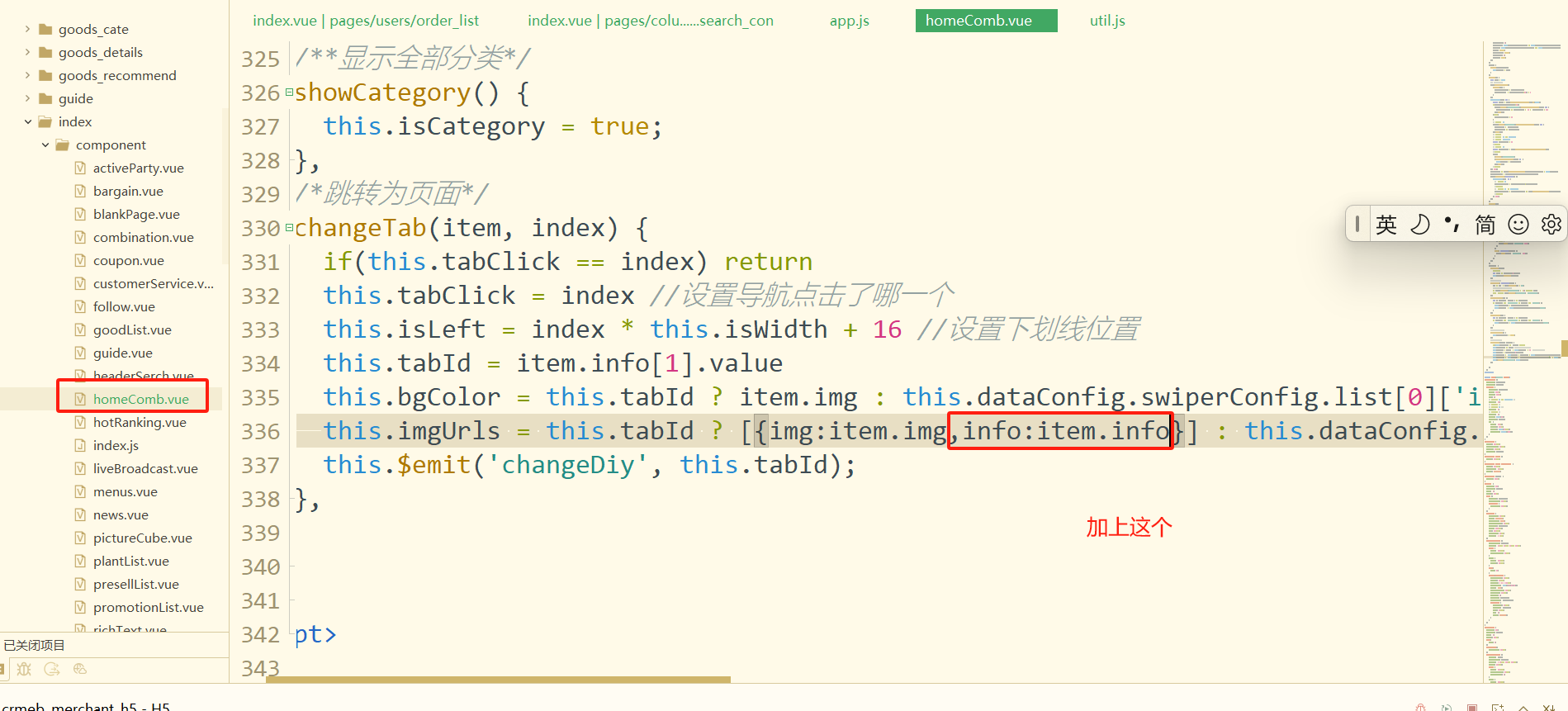Click the sync/export icon beside the bug icon

coord(52,669)
